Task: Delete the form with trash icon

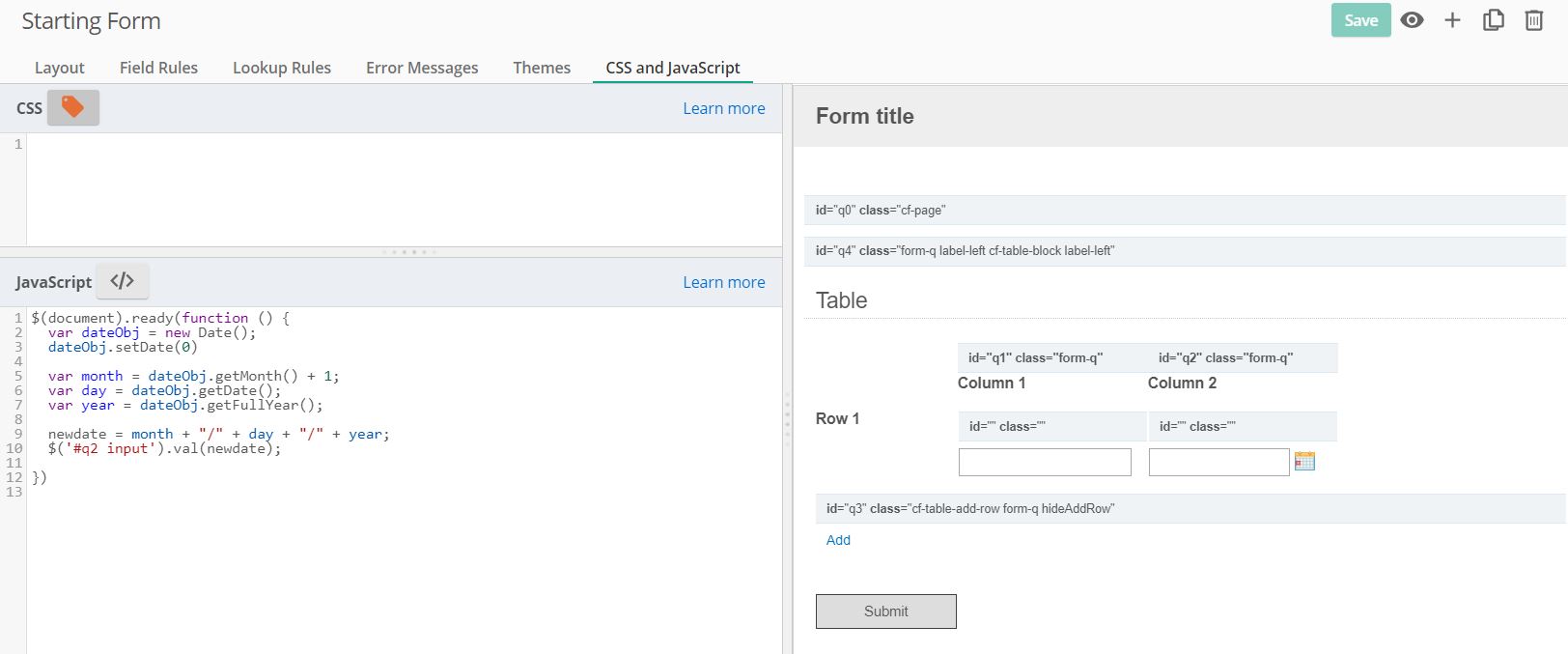Action: coord(1533,20)
